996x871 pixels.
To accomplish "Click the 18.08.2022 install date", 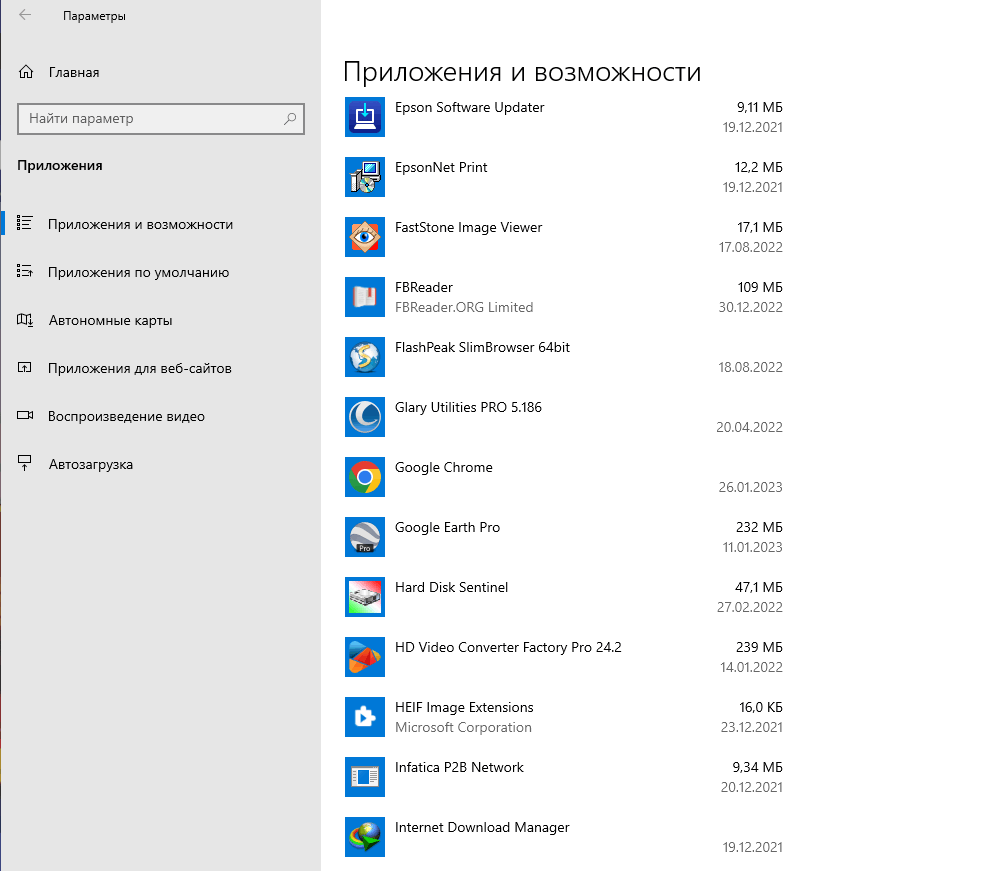I will 750,367.
